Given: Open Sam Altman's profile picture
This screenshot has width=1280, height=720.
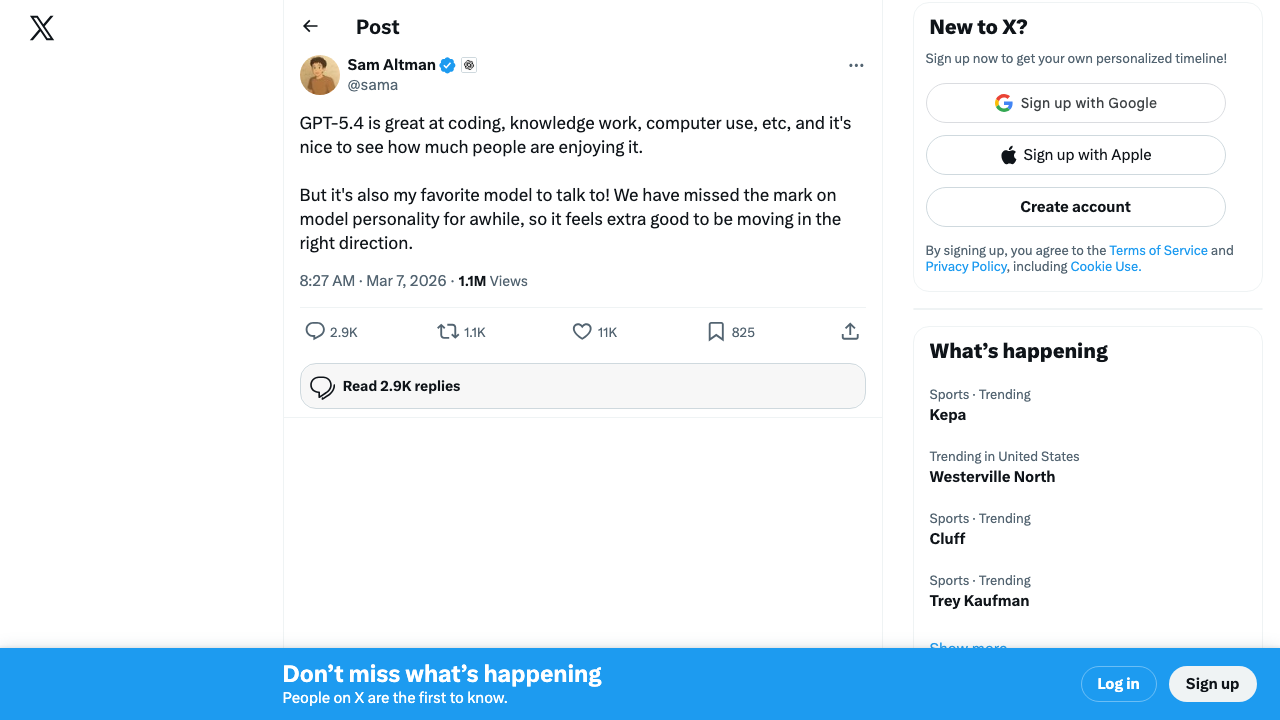Looking at the screenshot, I should 319,75.
